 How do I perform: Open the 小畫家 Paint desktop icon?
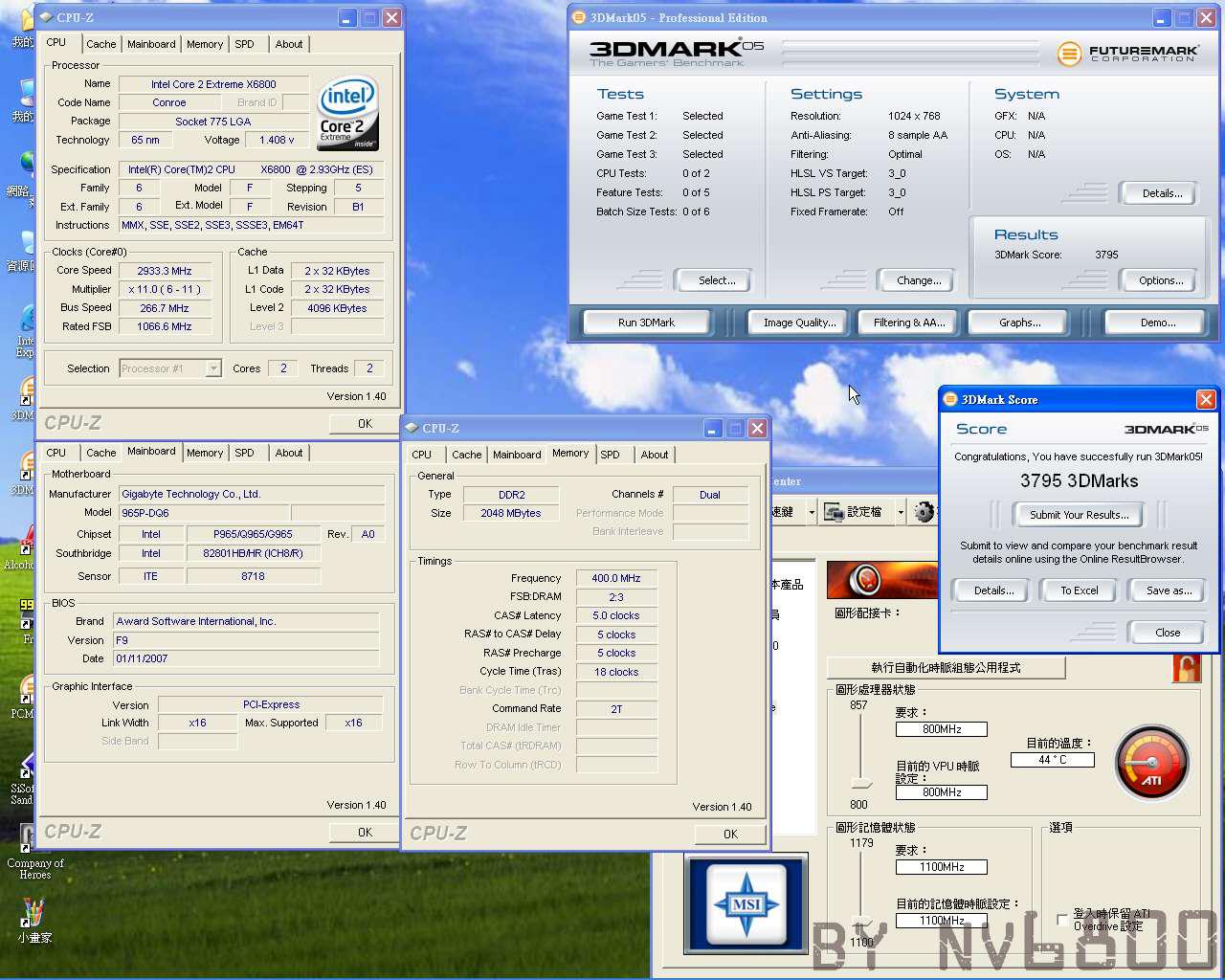point(33,921)
